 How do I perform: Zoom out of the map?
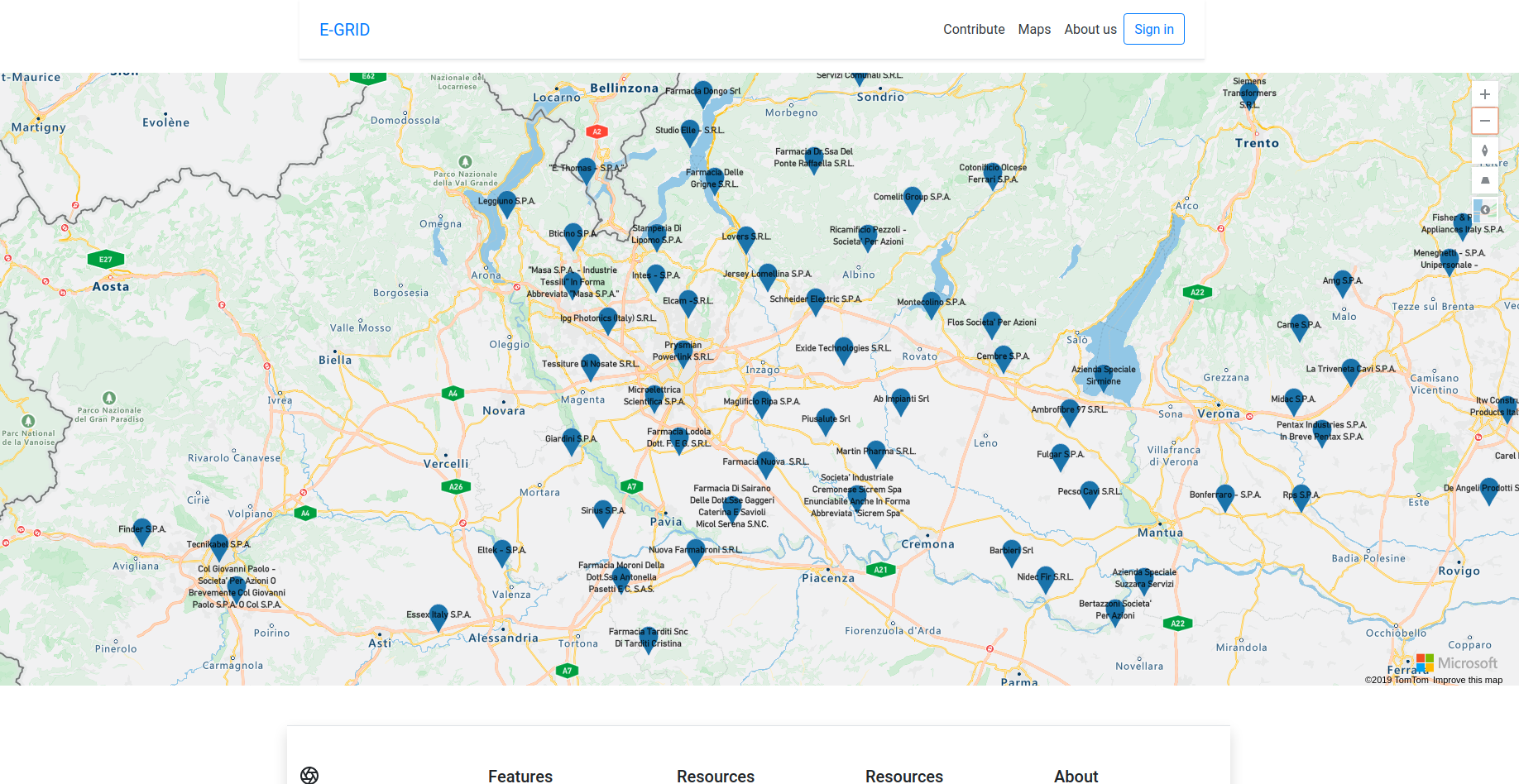(x=1485, y=121)
